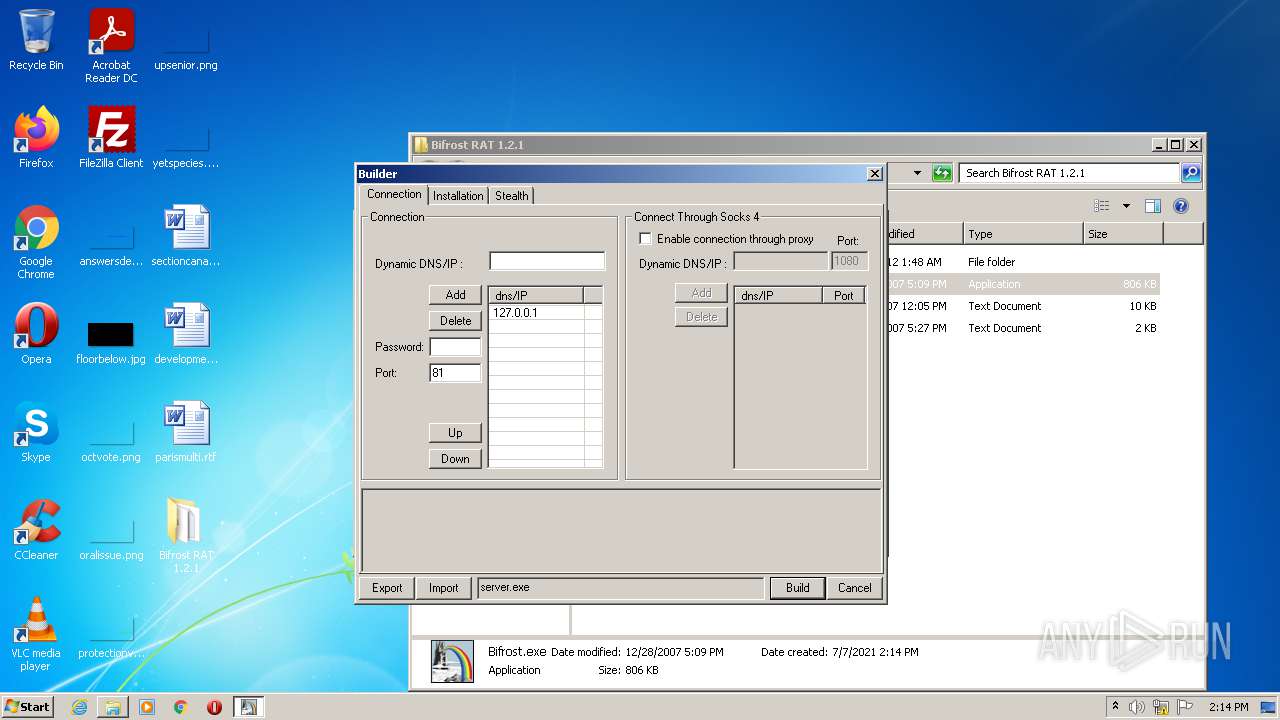Select octvote.png desktop file
Viewport: 1280px width, 720px height.
pyautogui.click(x=111, y=440)
